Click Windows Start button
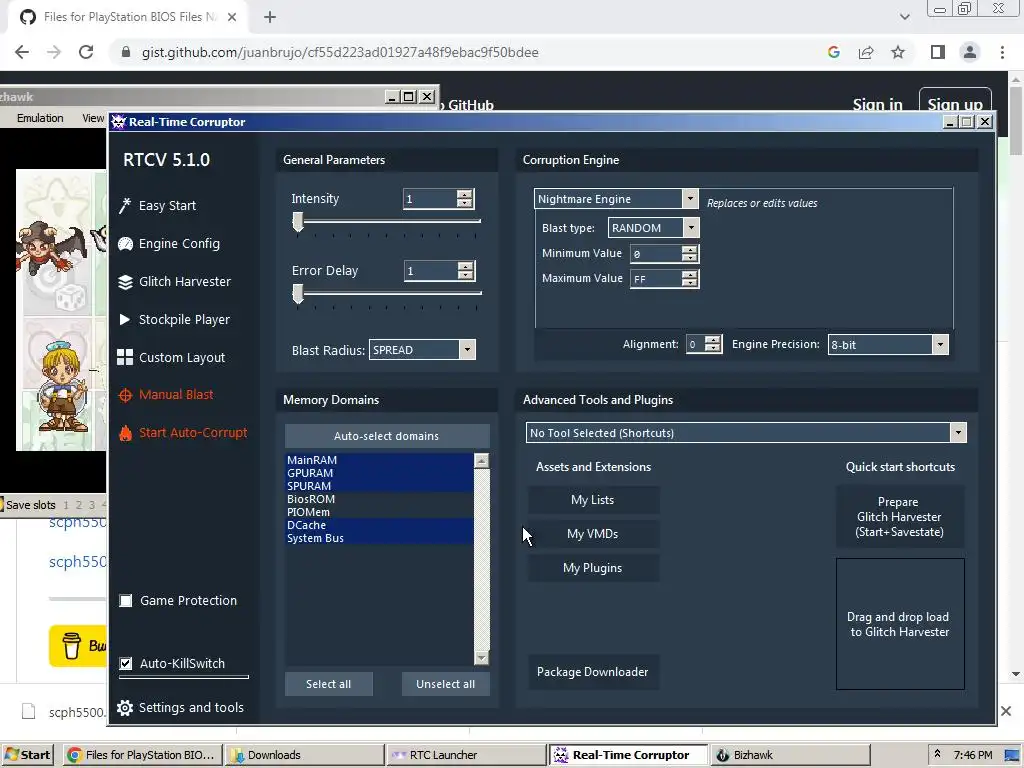The width and height of the screenshot is (1024, 768). [x=27, y=755]
